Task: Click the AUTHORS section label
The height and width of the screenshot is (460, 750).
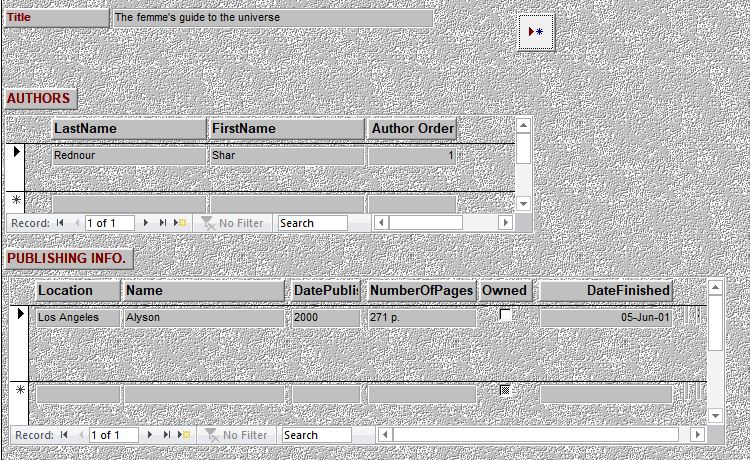Action: [x=39, y=99]
